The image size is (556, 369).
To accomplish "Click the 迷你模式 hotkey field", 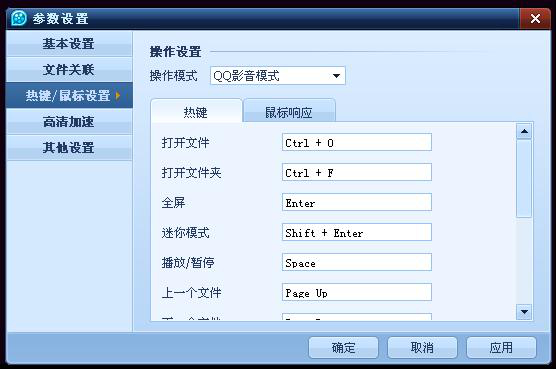I will 357,232.
